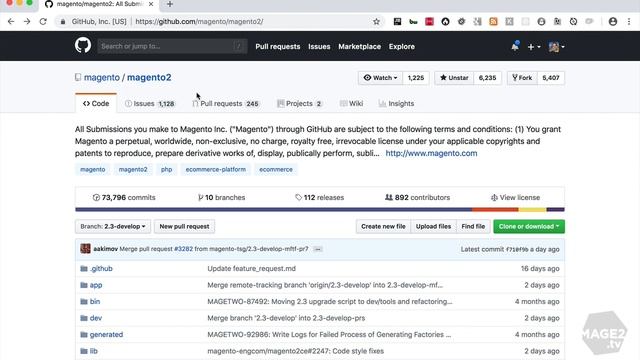Image resolution: width=640 pixels, height=360 pixels.
Task: Unstar the magento2 repository
Action: click(x=454, y=78)
